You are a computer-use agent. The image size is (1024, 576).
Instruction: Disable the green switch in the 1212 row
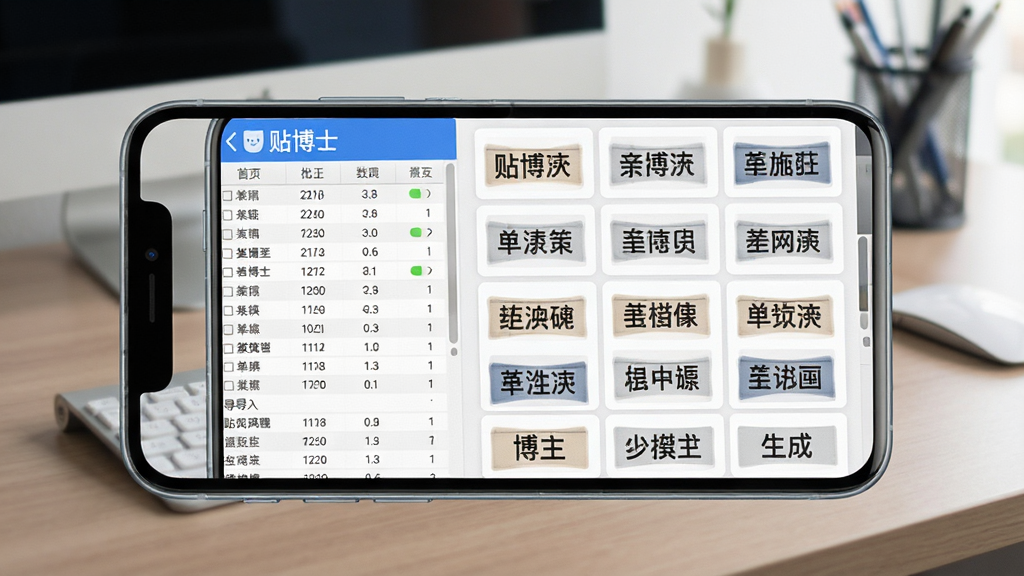(417, 270)
